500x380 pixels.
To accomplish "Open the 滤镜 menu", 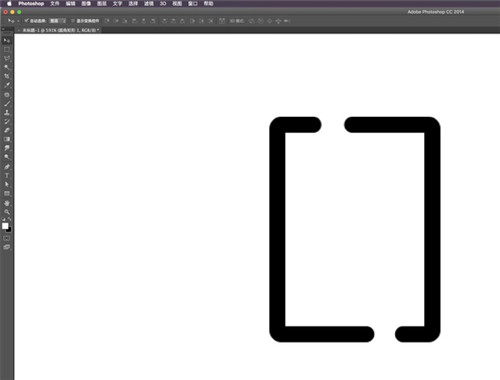I will click(x=149, y=4).
